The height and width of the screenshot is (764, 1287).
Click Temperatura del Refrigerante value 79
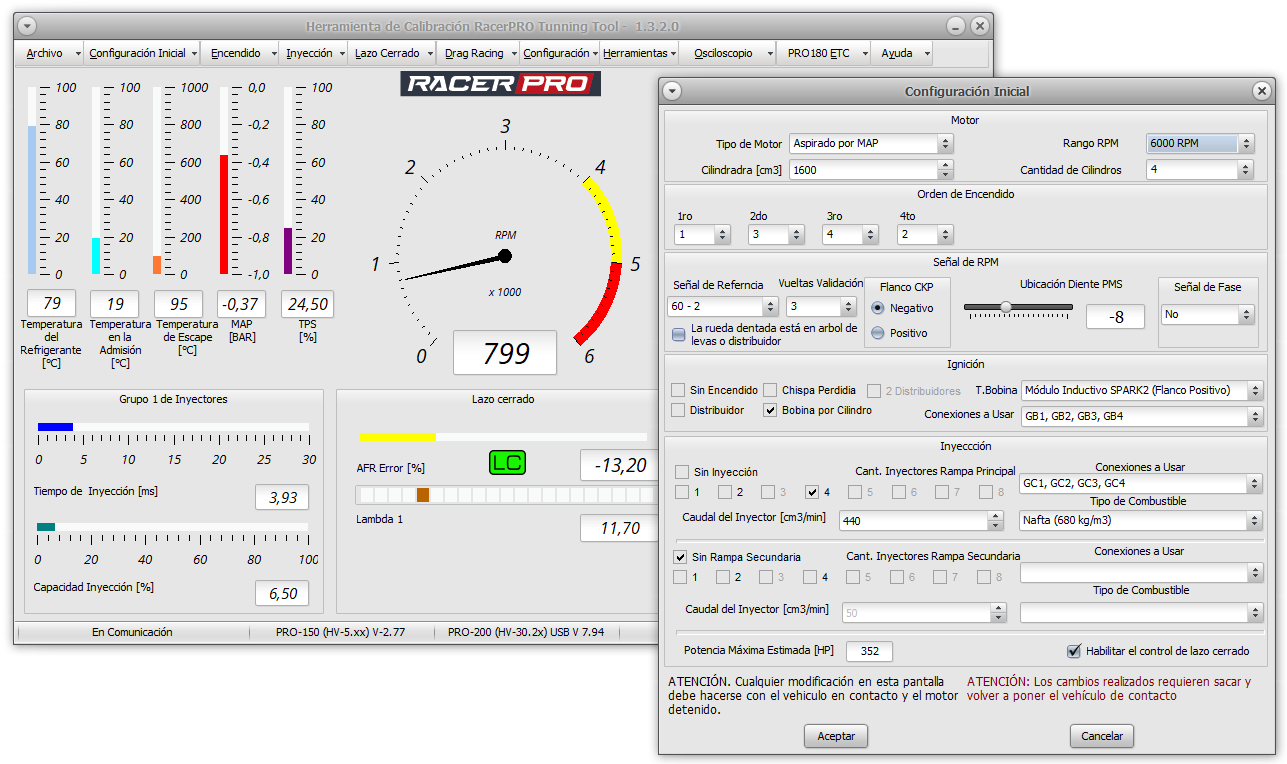(x=52, y=304)
